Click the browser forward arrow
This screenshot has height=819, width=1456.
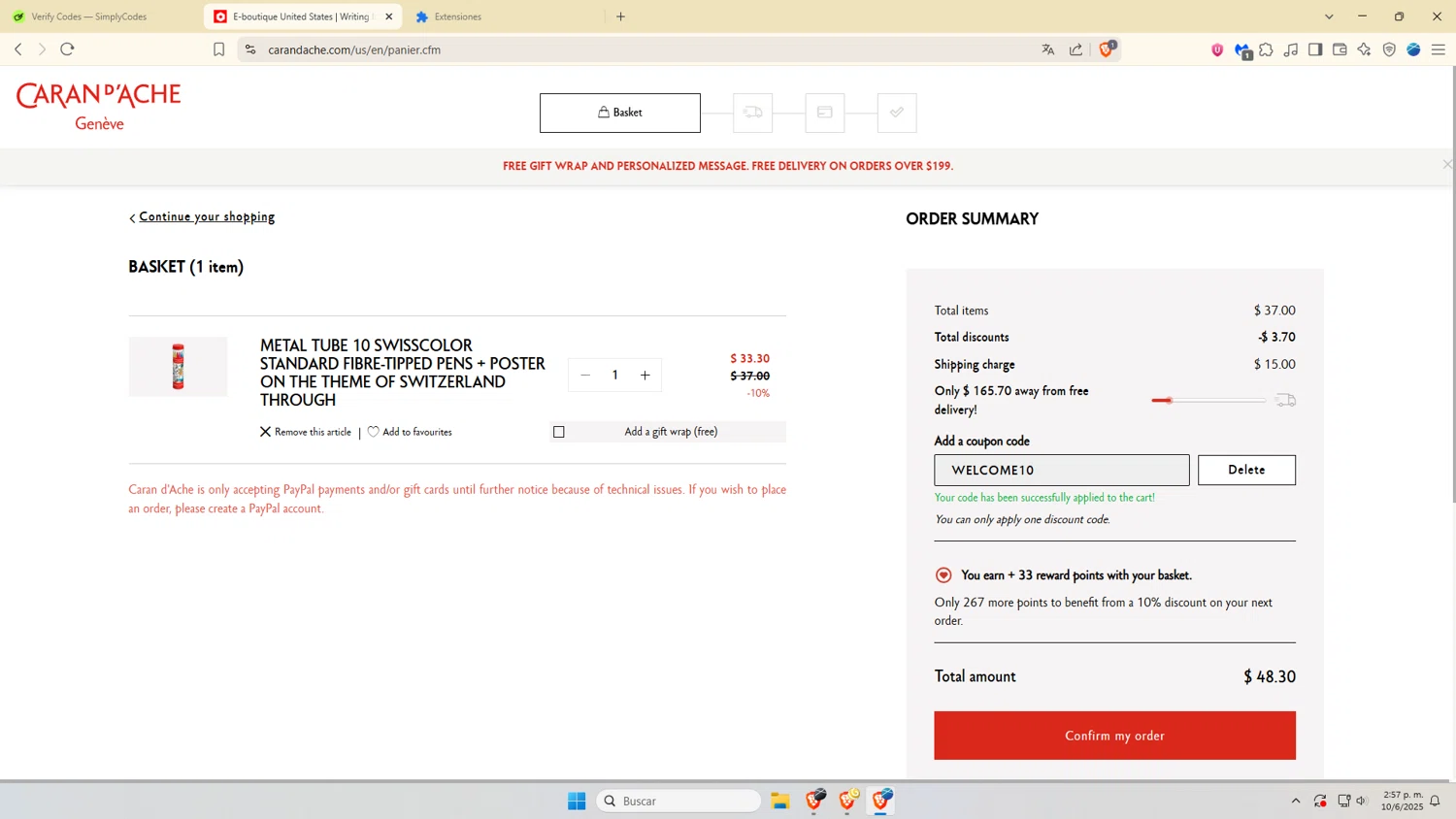(42, 49)
